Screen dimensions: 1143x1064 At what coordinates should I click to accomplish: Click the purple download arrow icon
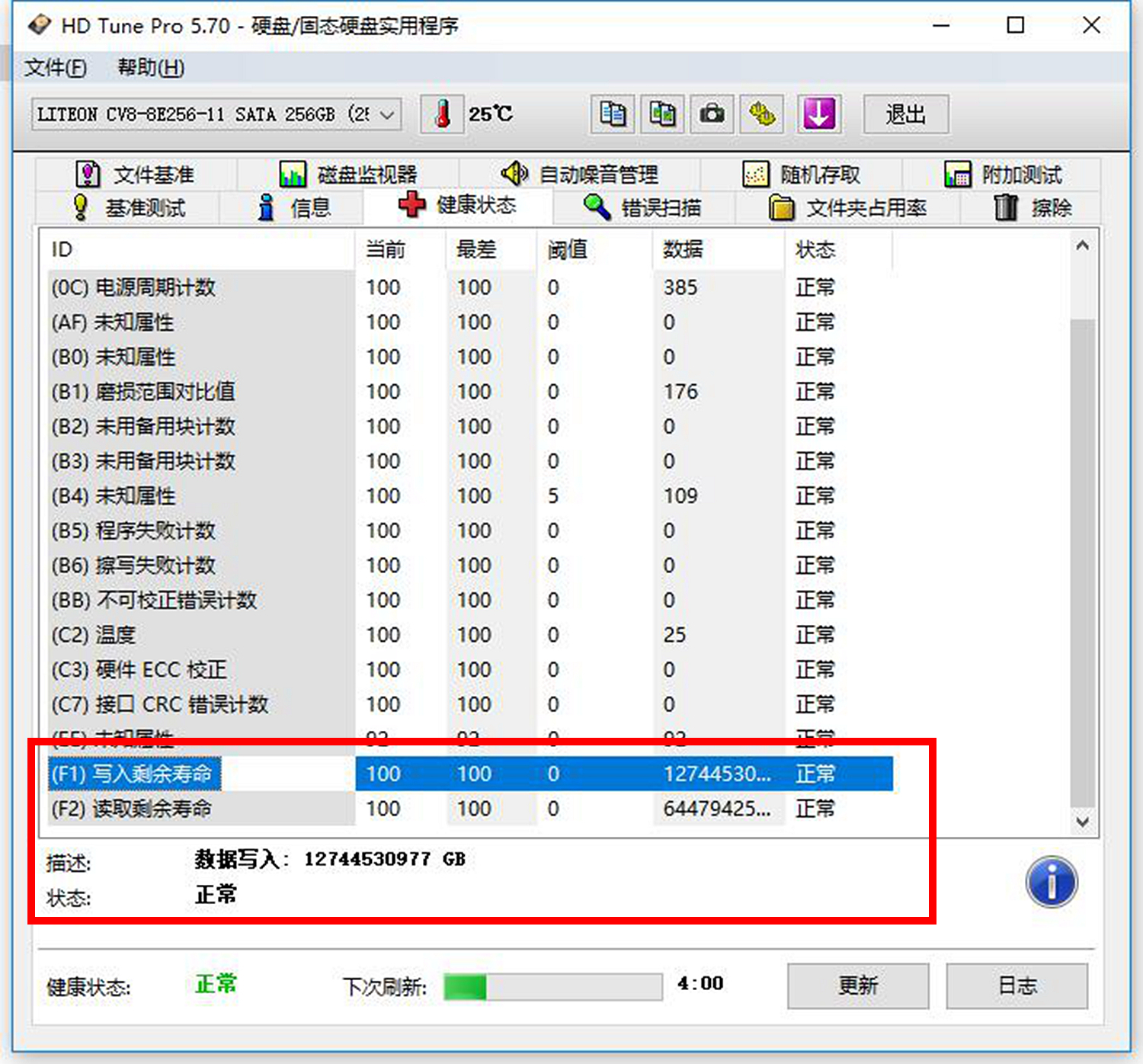tap(819, 114)
